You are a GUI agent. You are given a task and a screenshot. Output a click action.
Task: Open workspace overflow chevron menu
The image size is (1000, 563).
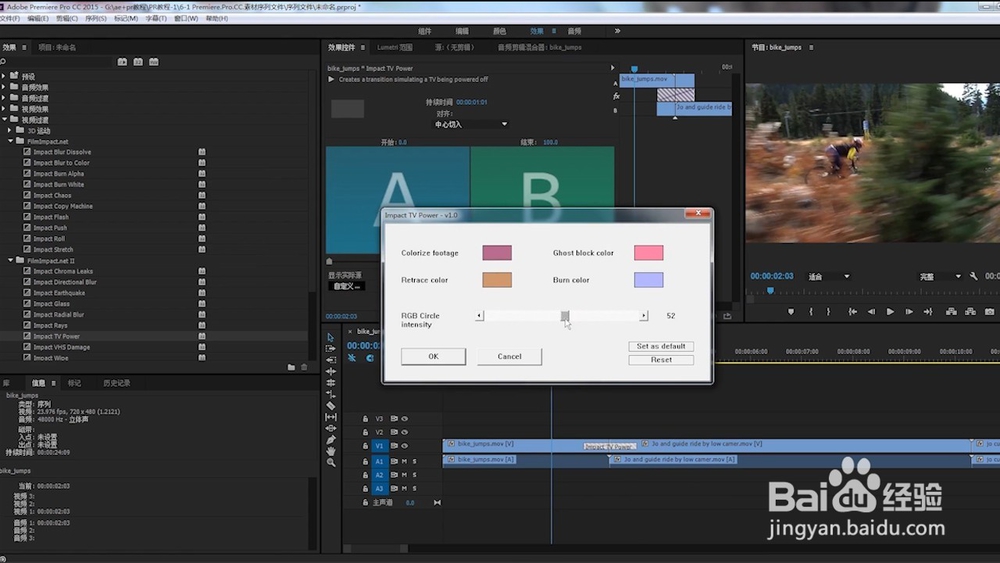617,31
